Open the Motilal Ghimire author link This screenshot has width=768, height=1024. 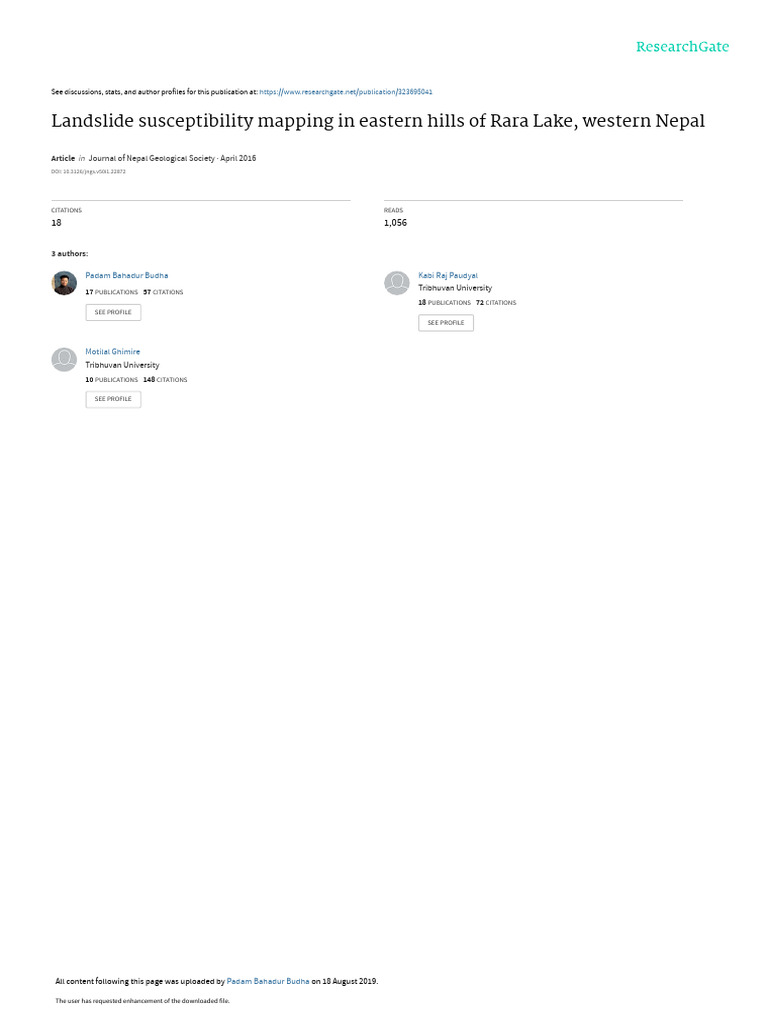coord(112,351)
